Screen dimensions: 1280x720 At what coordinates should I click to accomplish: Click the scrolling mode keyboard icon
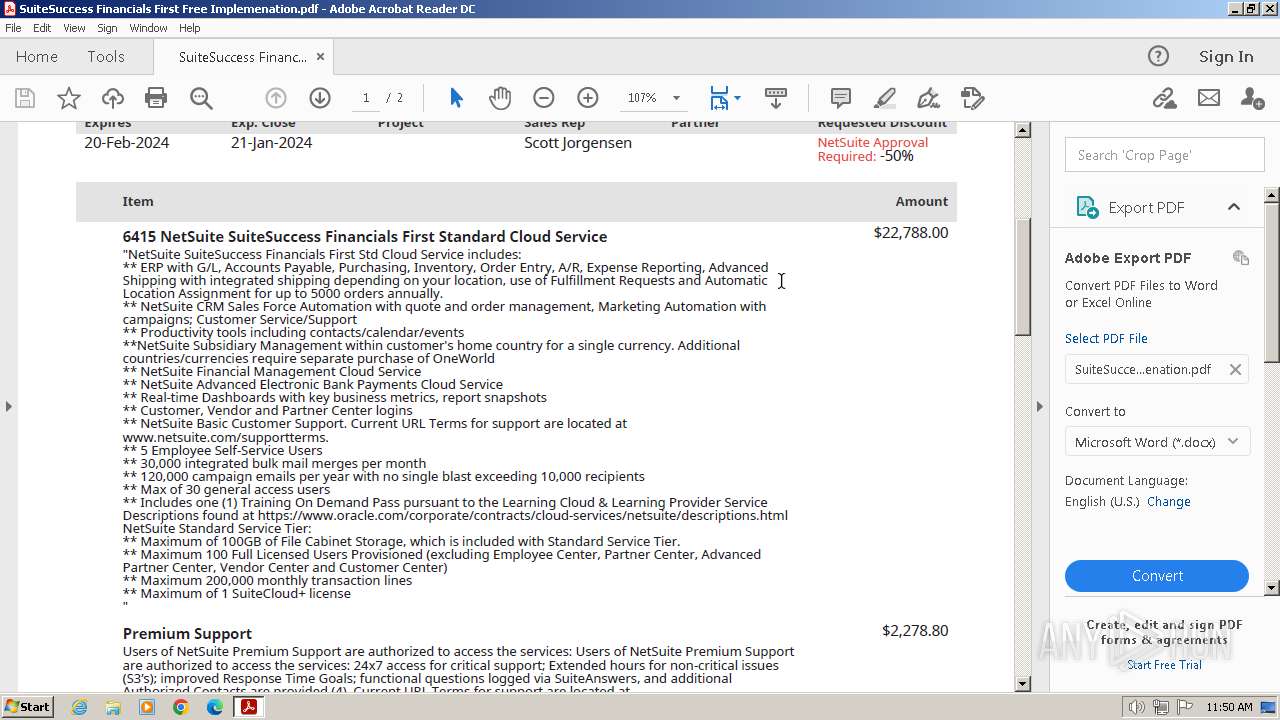pos(775,98)
